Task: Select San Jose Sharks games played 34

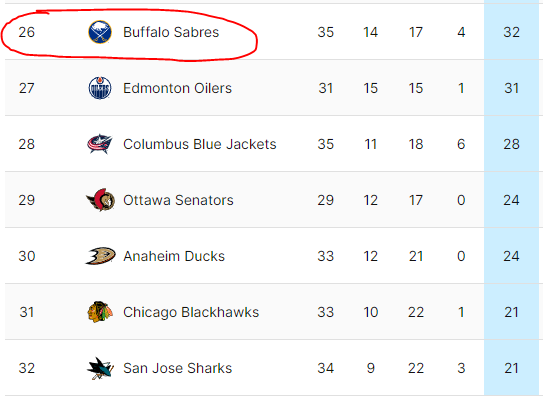Action: coord(326,368)
